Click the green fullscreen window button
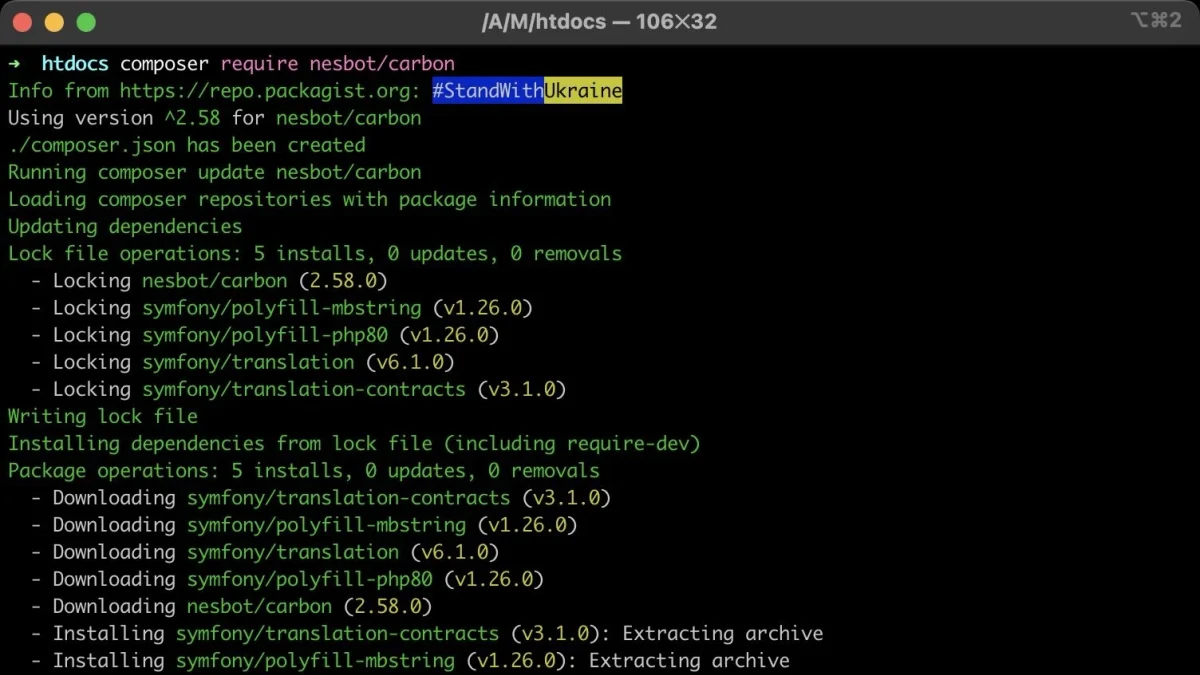 [86, 21]
